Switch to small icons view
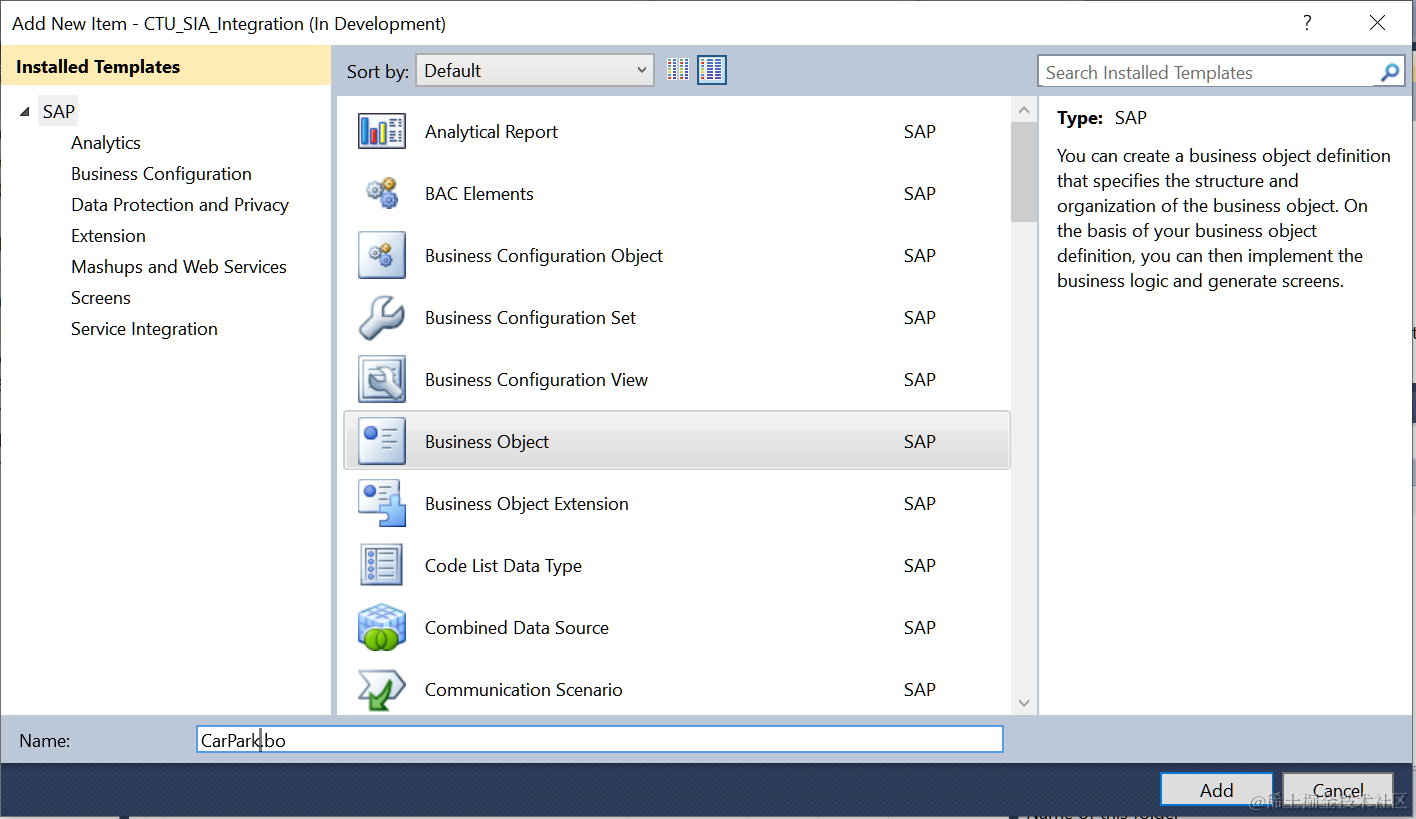This screenshot has width=1416, height=819. tap(678, 70)
